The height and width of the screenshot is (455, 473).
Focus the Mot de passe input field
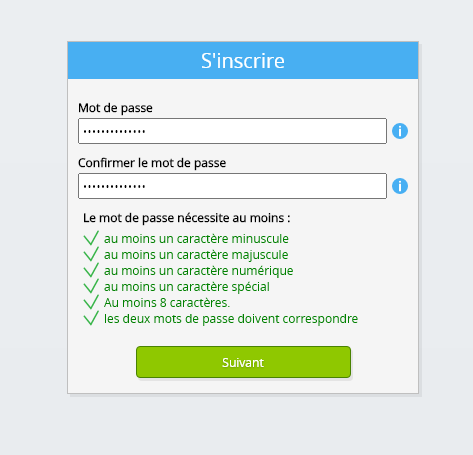click(232, 131)
